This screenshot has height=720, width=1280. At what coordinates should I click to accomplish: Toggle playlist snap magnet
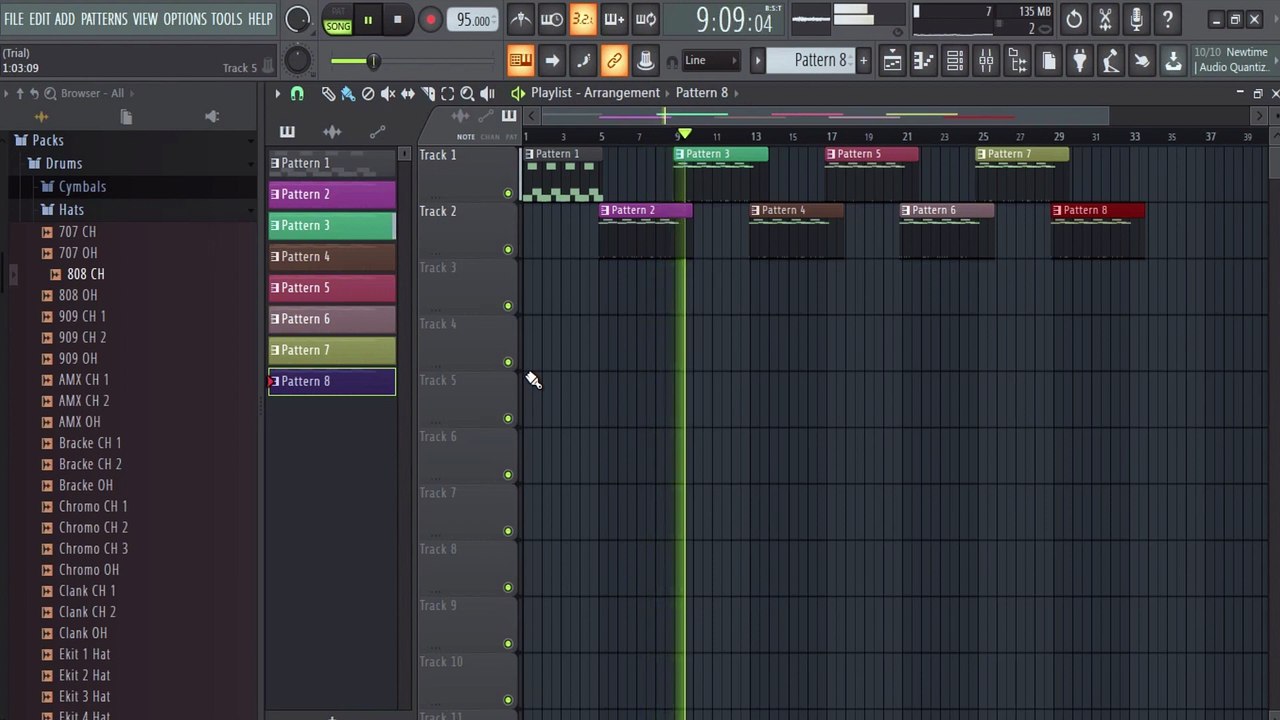point(297,93)
